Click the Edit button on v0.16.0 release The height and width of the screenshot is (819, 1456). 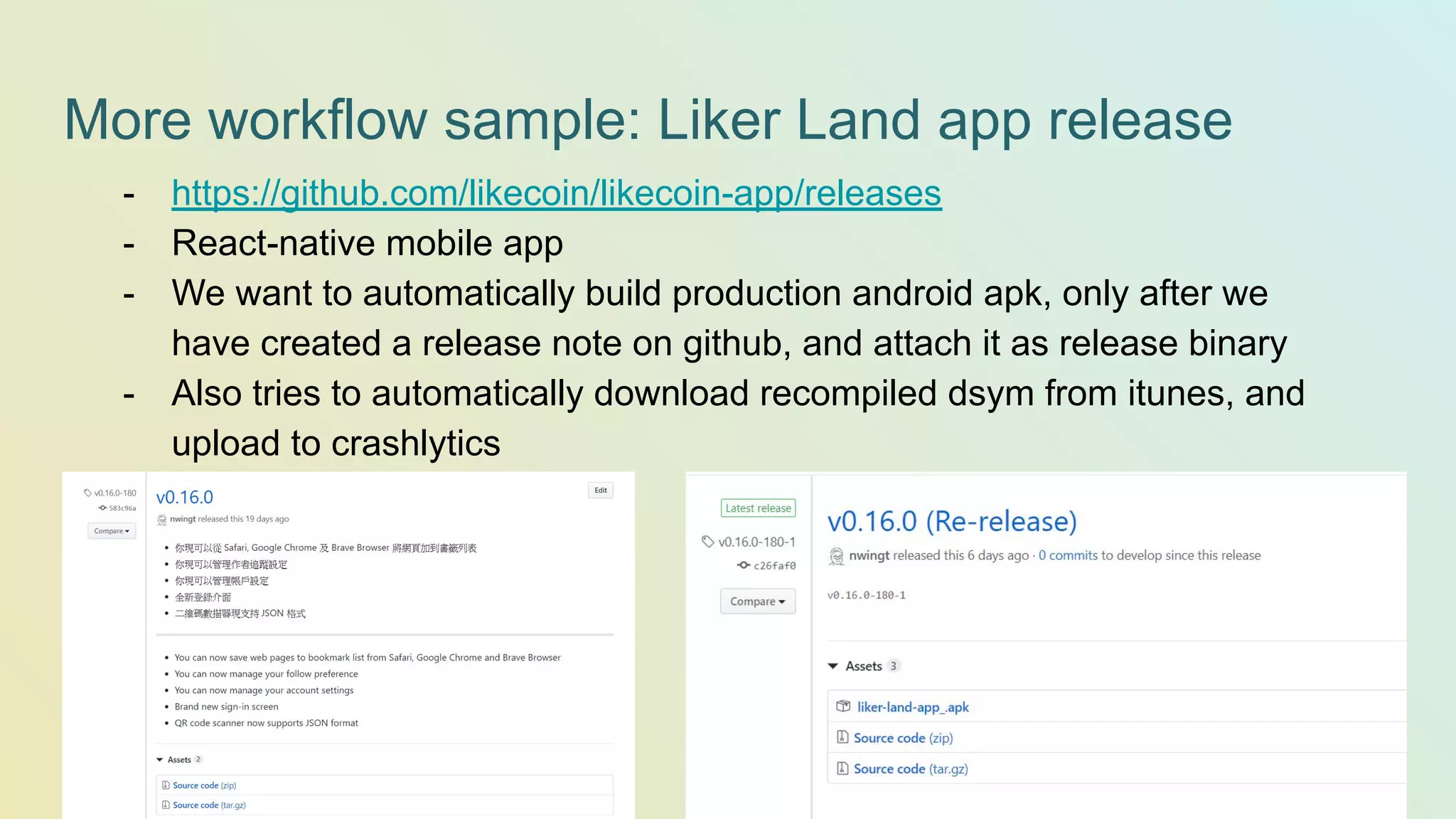coord(601,491)
